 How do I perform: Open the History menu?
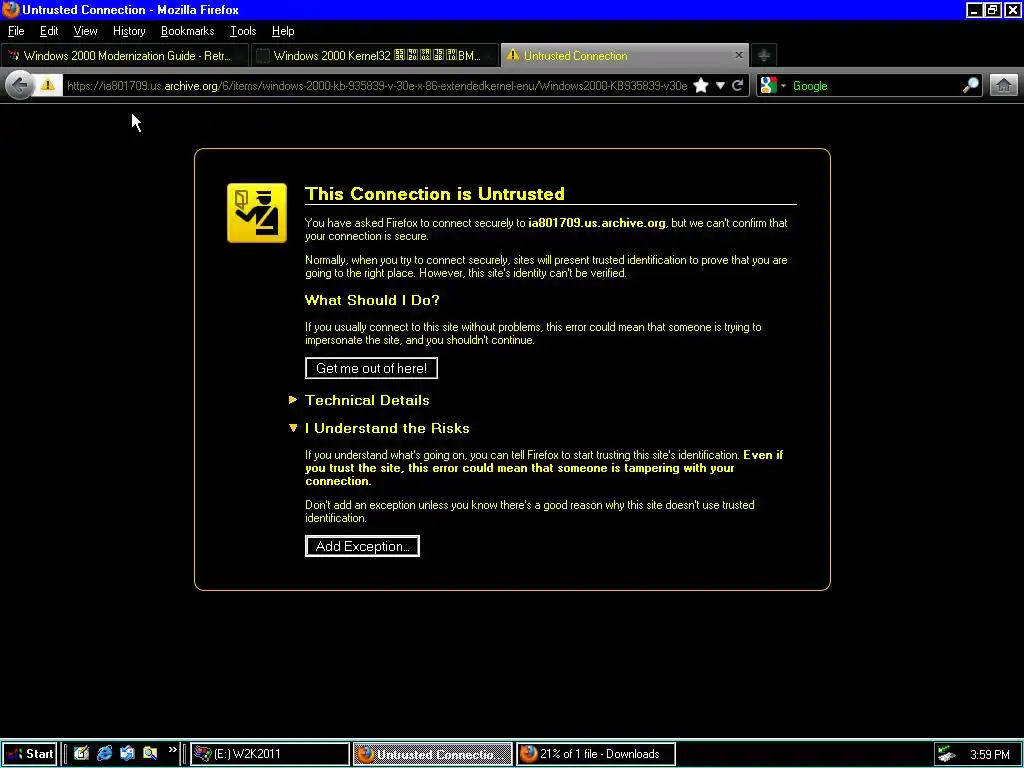coord(129,31)
